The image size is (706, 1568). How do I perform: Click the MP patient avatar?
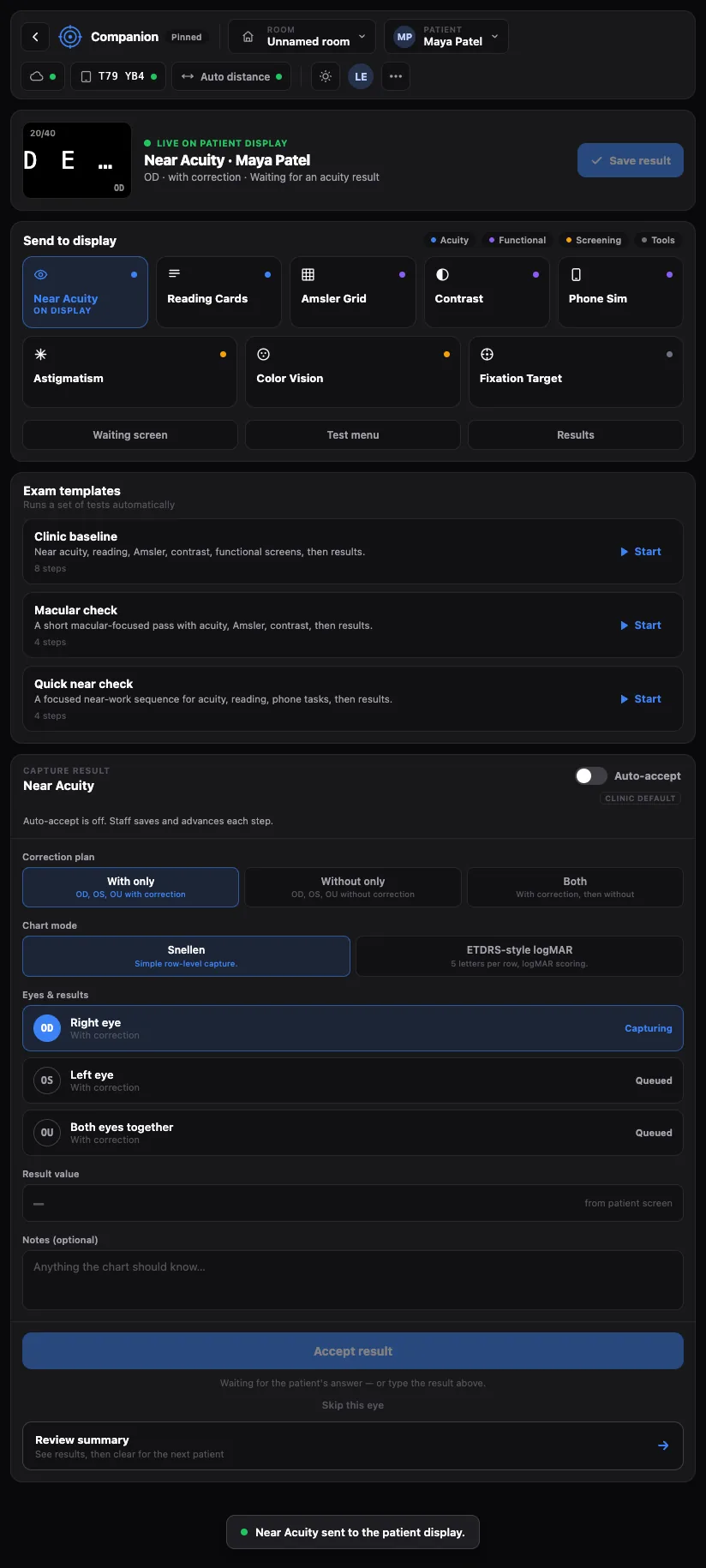pyautogui.click(x=404, y=37)
